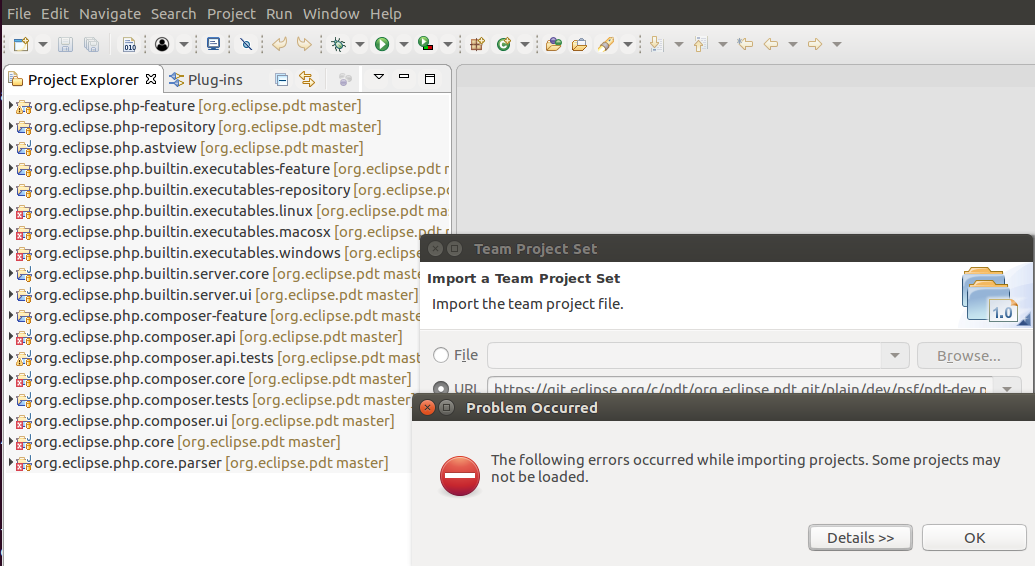Click the Debug bug icon

(339, 44)
